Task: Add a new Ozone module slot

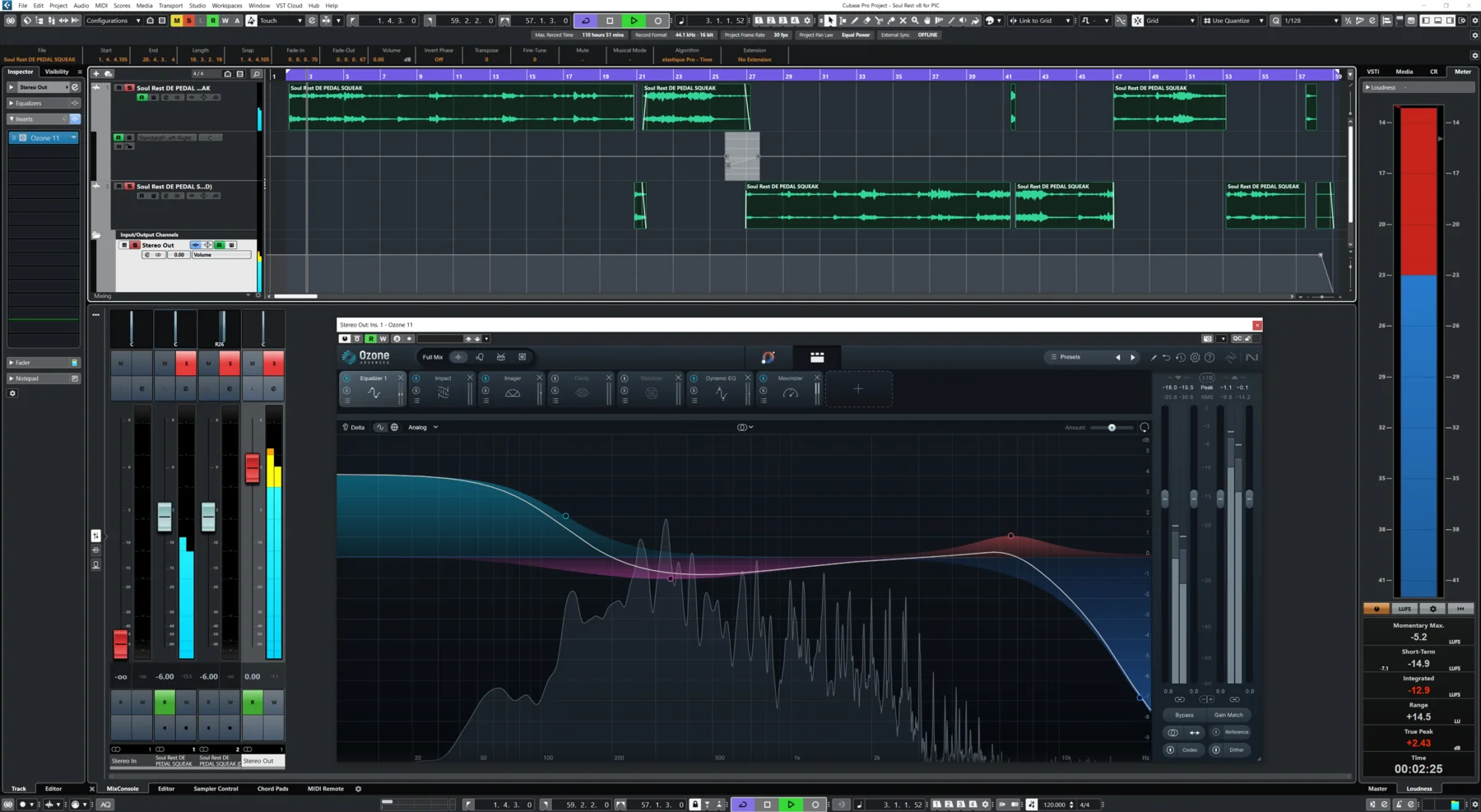Action: (858, 388)
